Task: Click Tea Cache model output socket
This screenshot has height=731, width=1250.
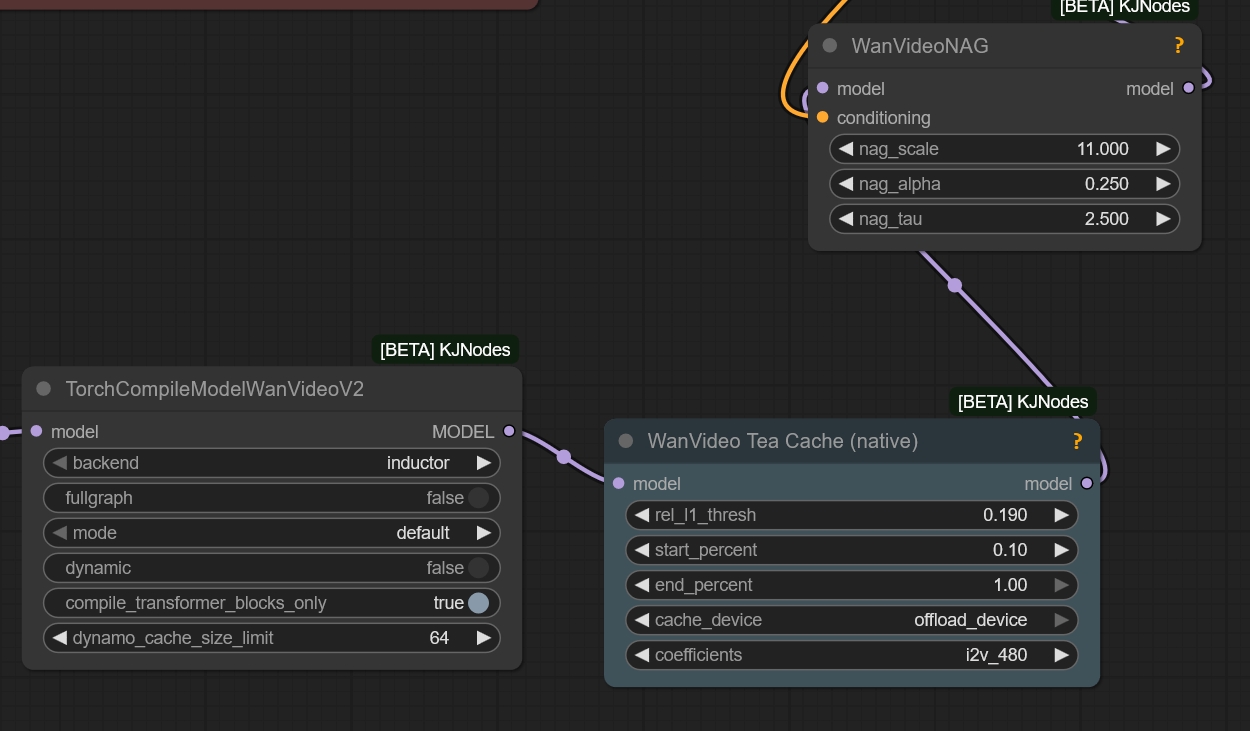Action: pyautogui.click(x=1087, y=483)
